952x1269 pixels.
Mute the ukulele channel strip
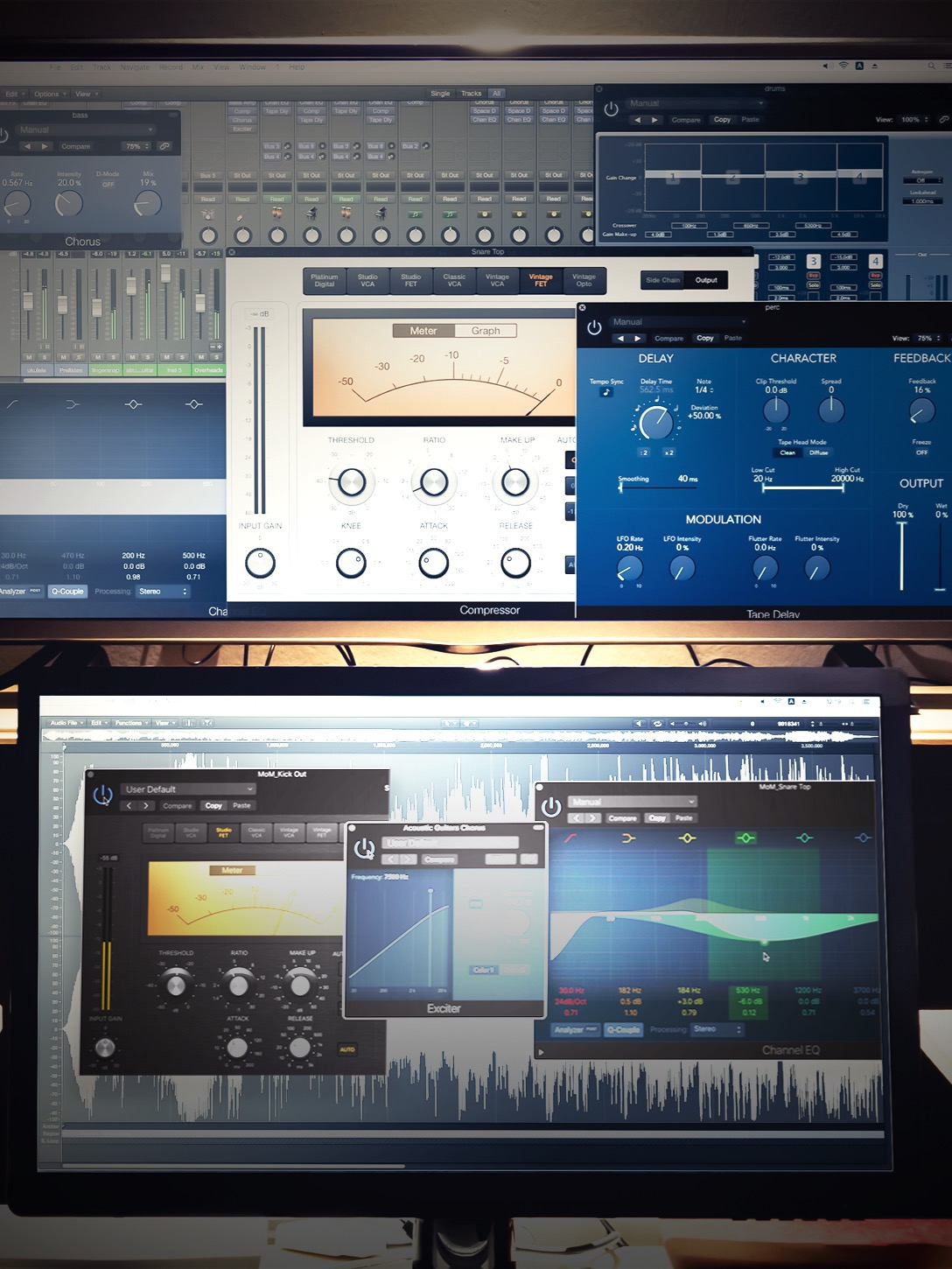click(29, 357)
